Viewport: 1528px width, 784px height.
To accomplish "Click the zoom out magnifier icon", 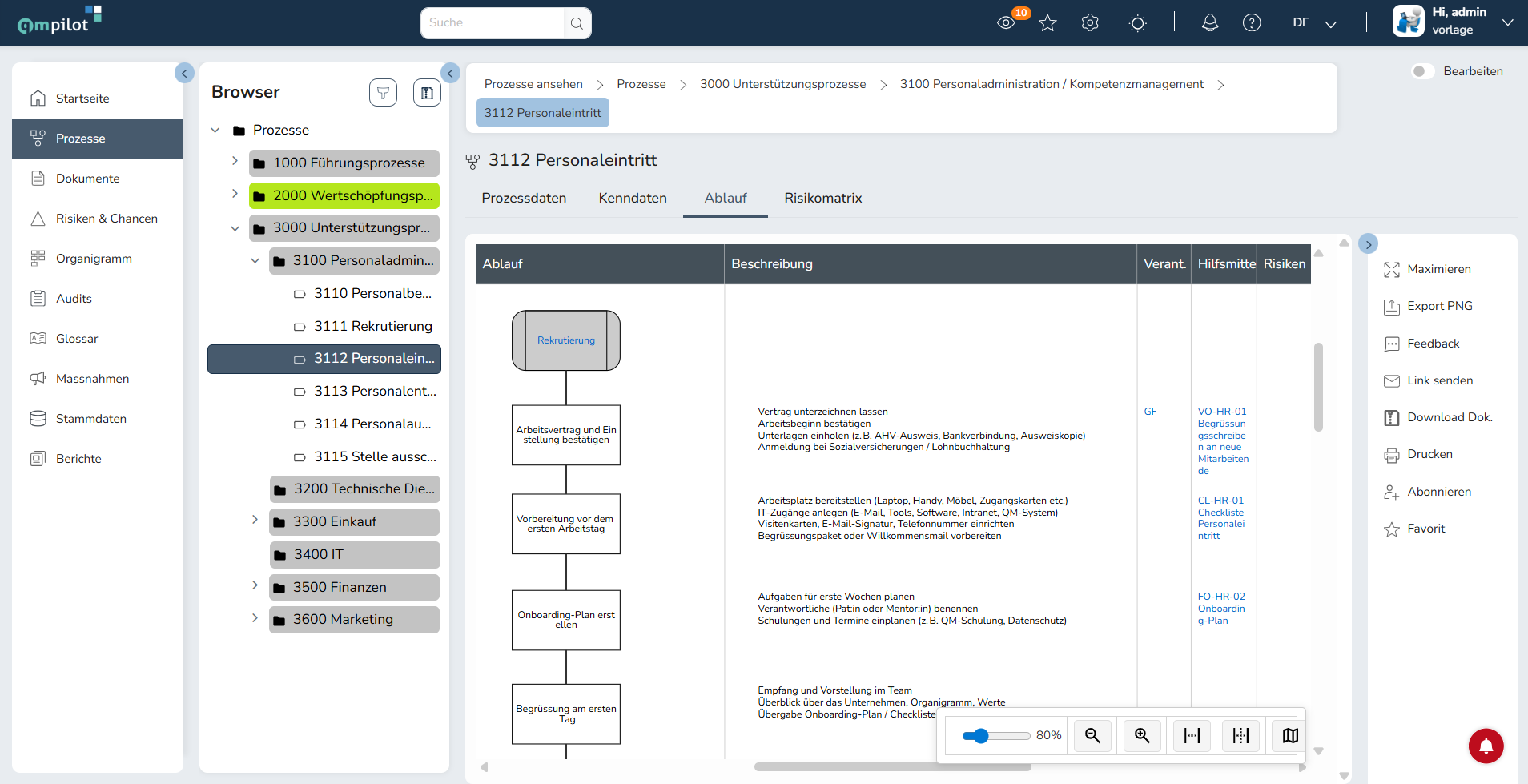I will 1092,735.
